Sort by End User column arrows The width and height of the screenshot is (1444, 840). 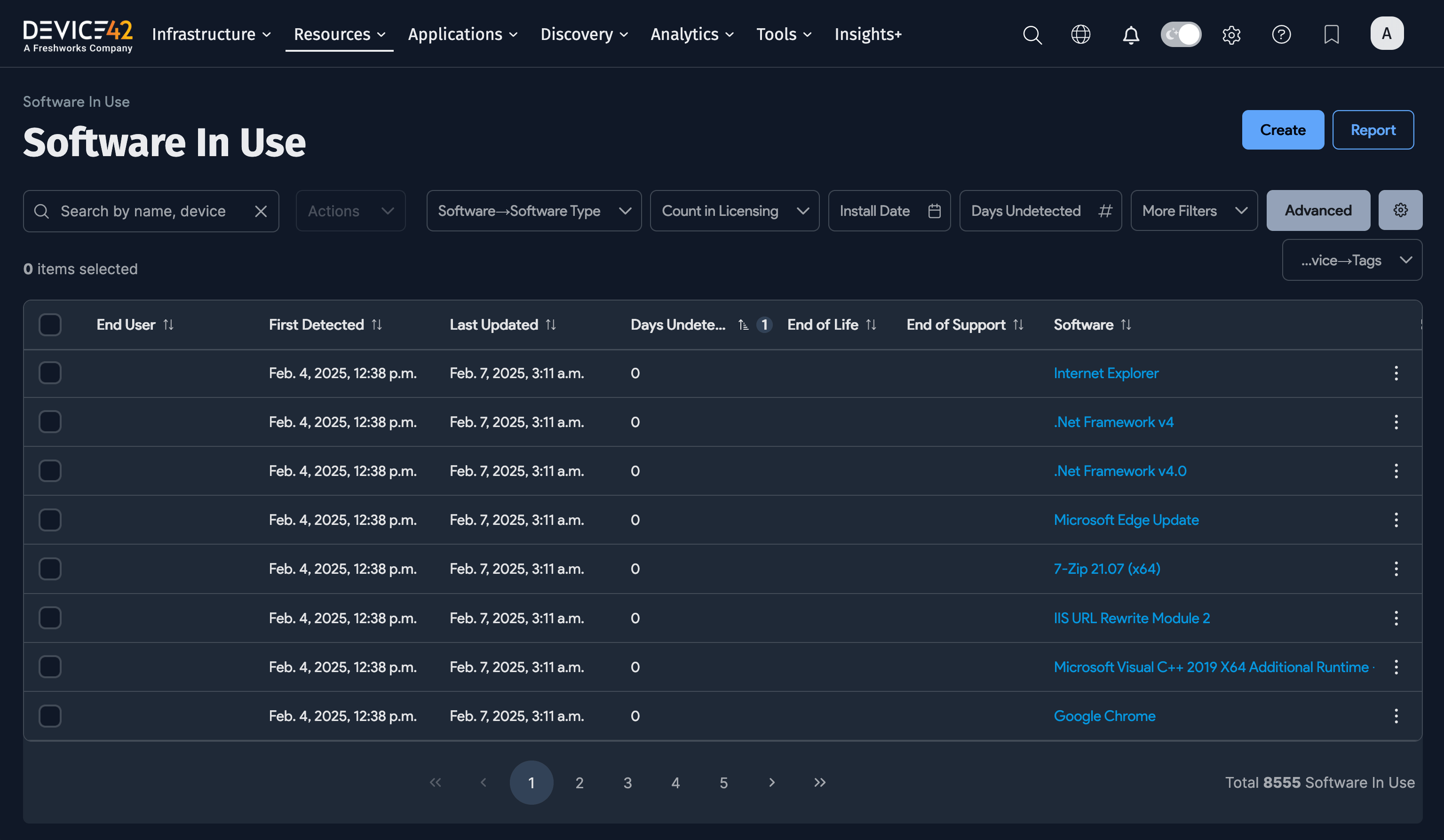pyautogui.click(x=168, y=325)
